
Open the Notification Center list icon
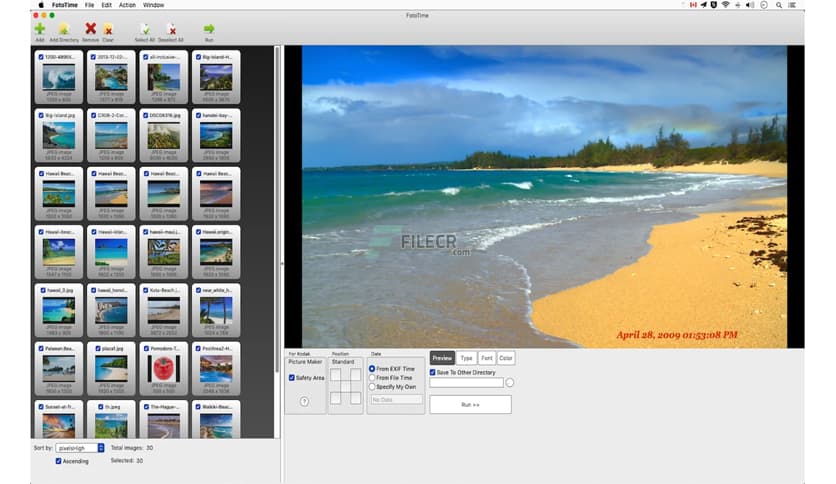792,5
